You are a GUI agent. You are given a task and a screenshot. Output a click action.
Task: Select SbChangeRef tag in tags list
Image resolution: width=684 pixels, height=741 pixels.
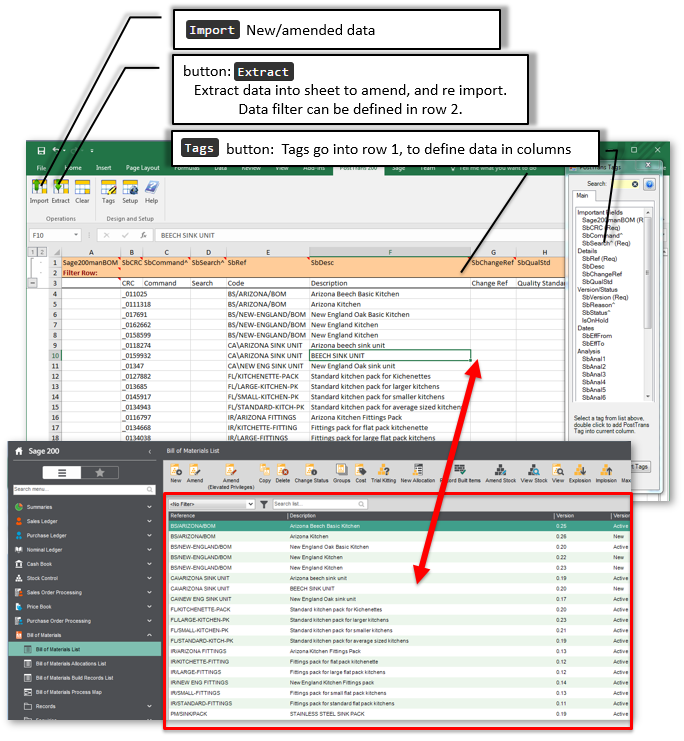(x=602, y=274)
